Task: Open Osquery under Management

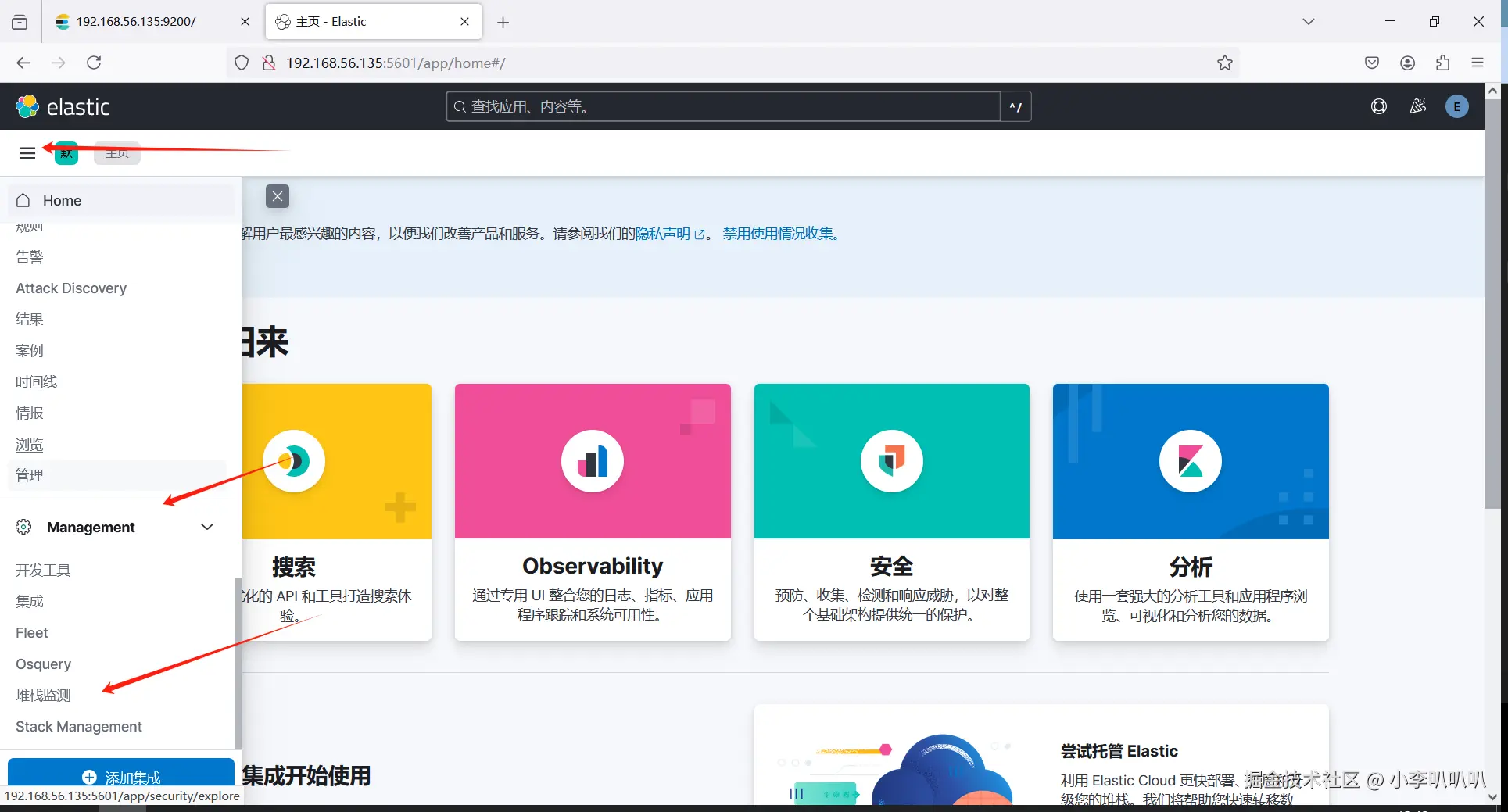Action: (44, 664)
